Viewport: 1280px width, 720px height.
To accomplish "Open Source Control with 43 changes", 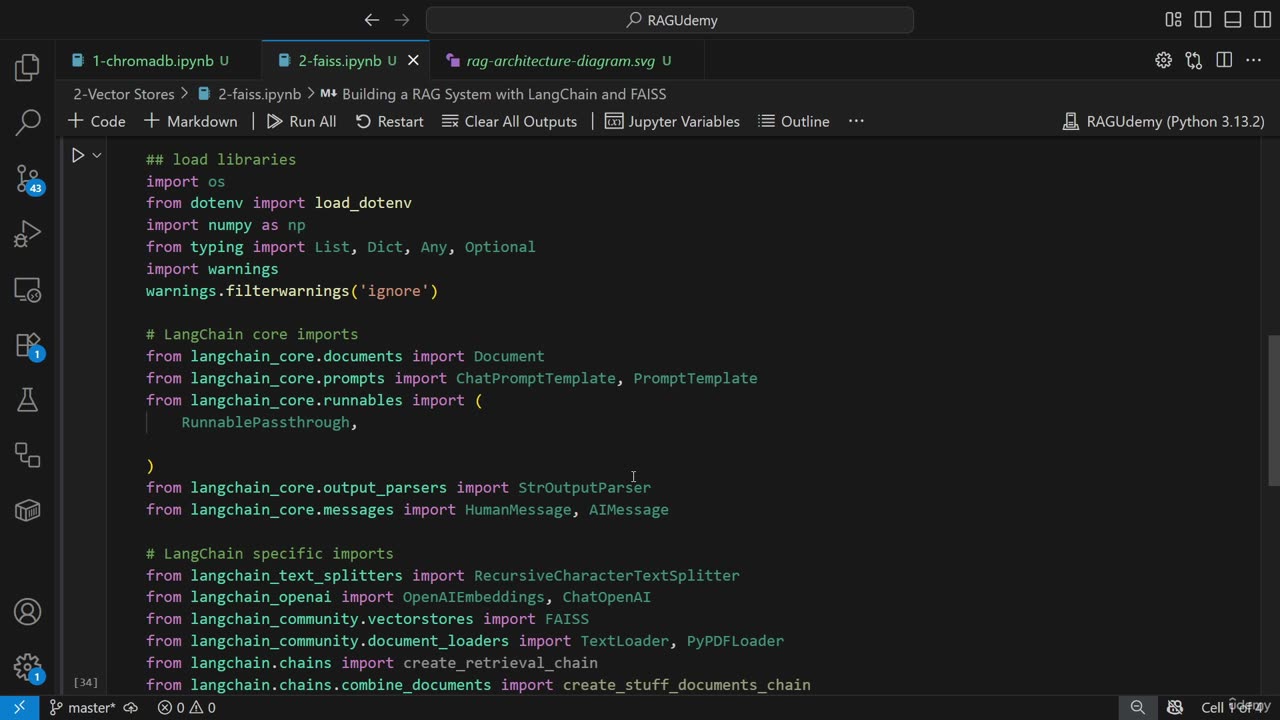I will (x=28, y=180).
